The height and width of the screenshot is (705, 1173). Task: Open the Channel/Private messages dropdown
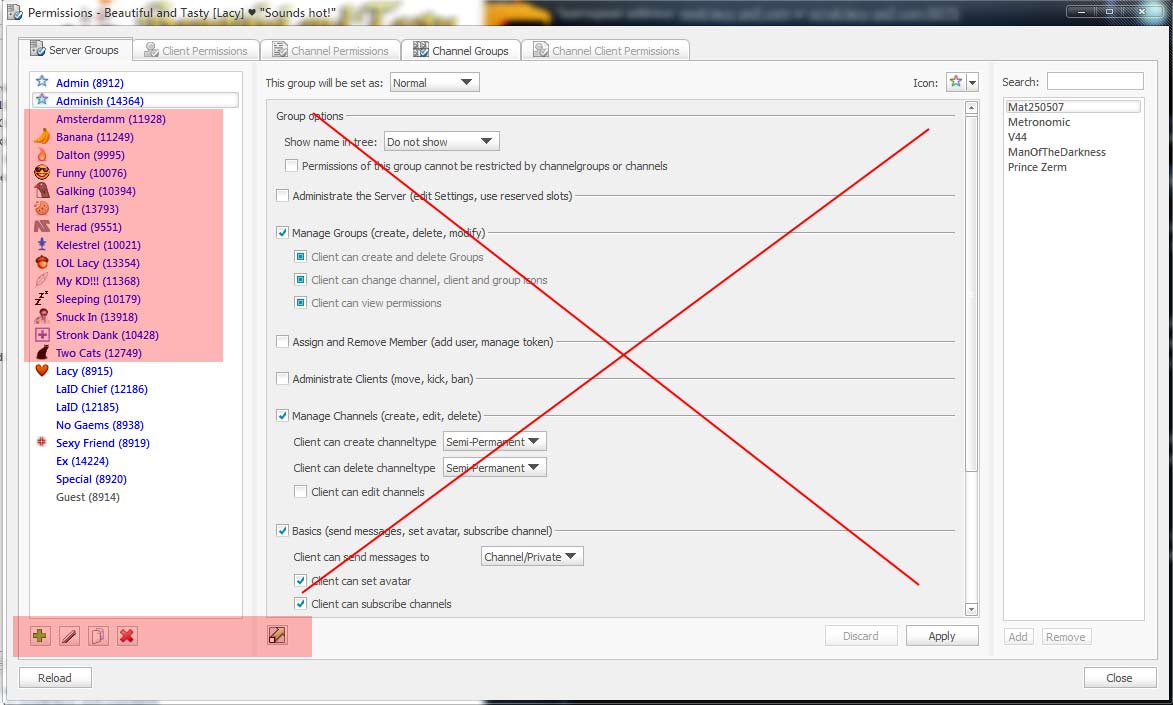tap(531, 557)
